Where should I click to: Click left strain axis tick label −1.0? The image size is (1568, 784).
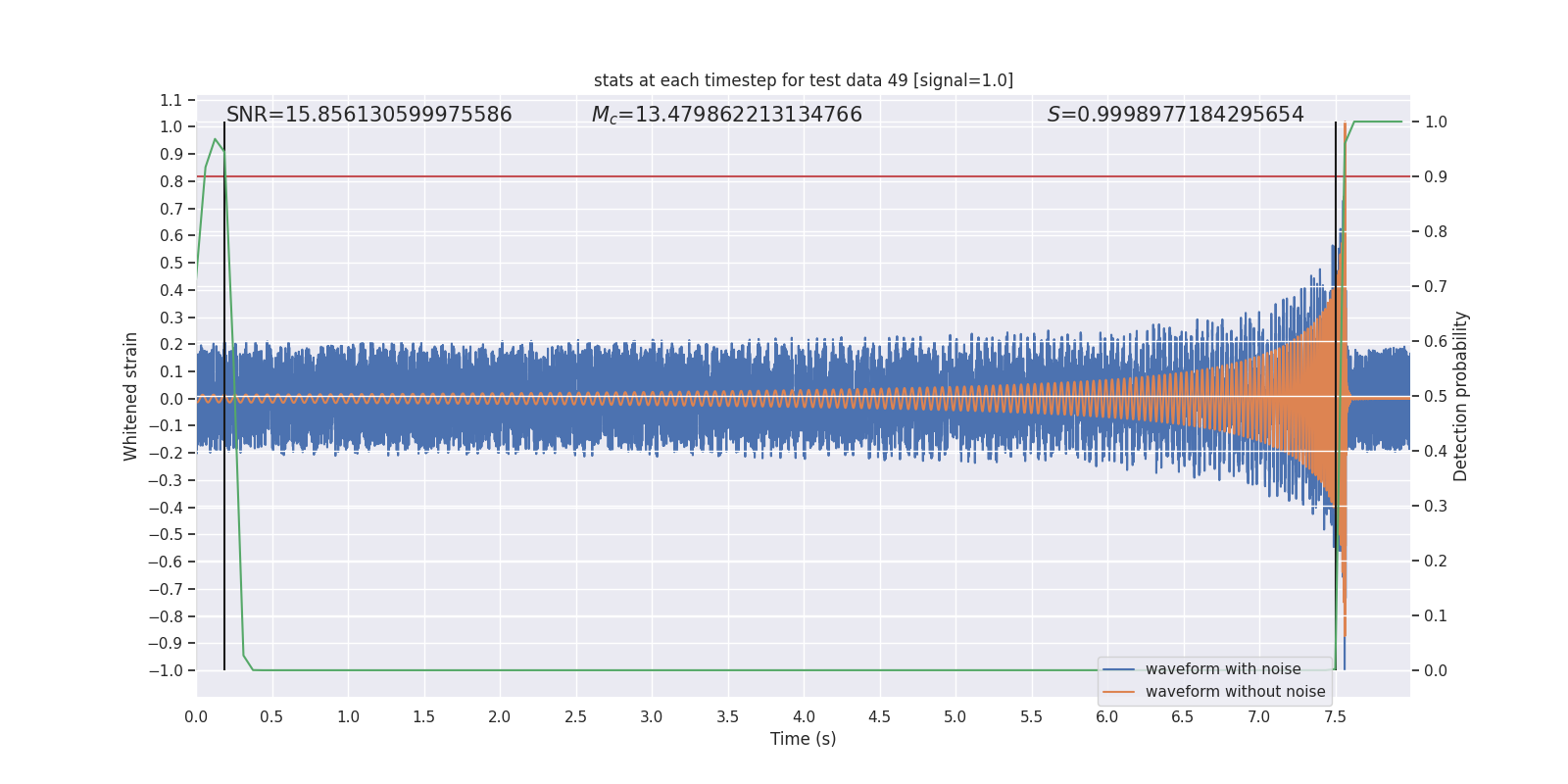tap(166, 671)
